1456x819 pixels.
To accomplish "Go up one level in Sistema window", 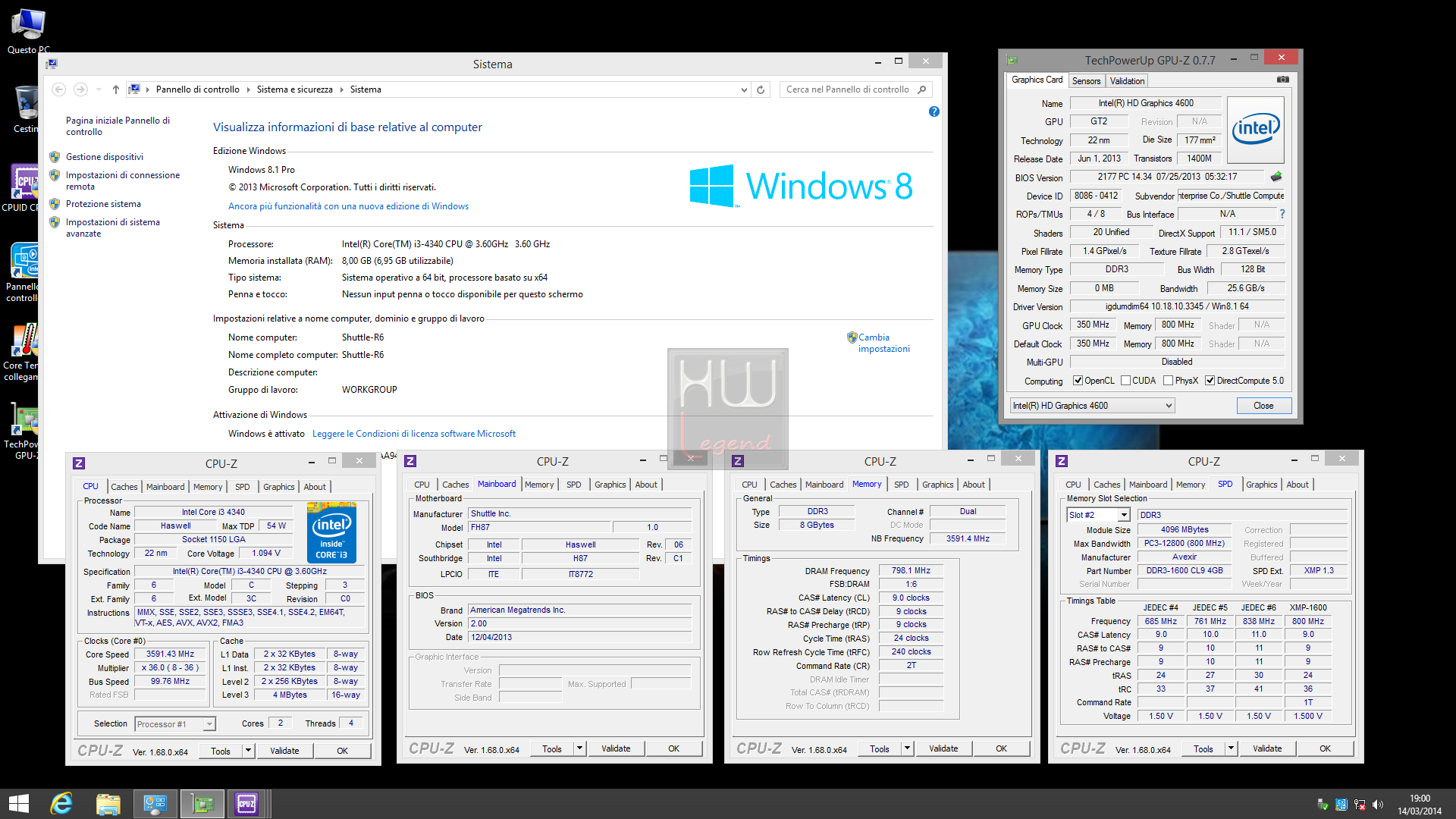I will (x=116, y=89).
